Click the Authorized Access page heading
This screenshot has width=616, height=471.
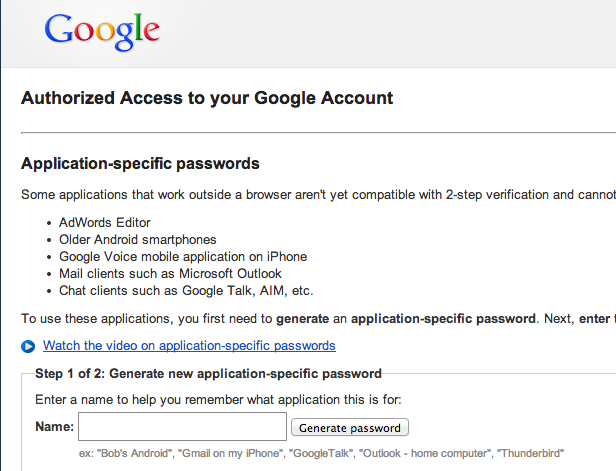(x=207, y=98)
